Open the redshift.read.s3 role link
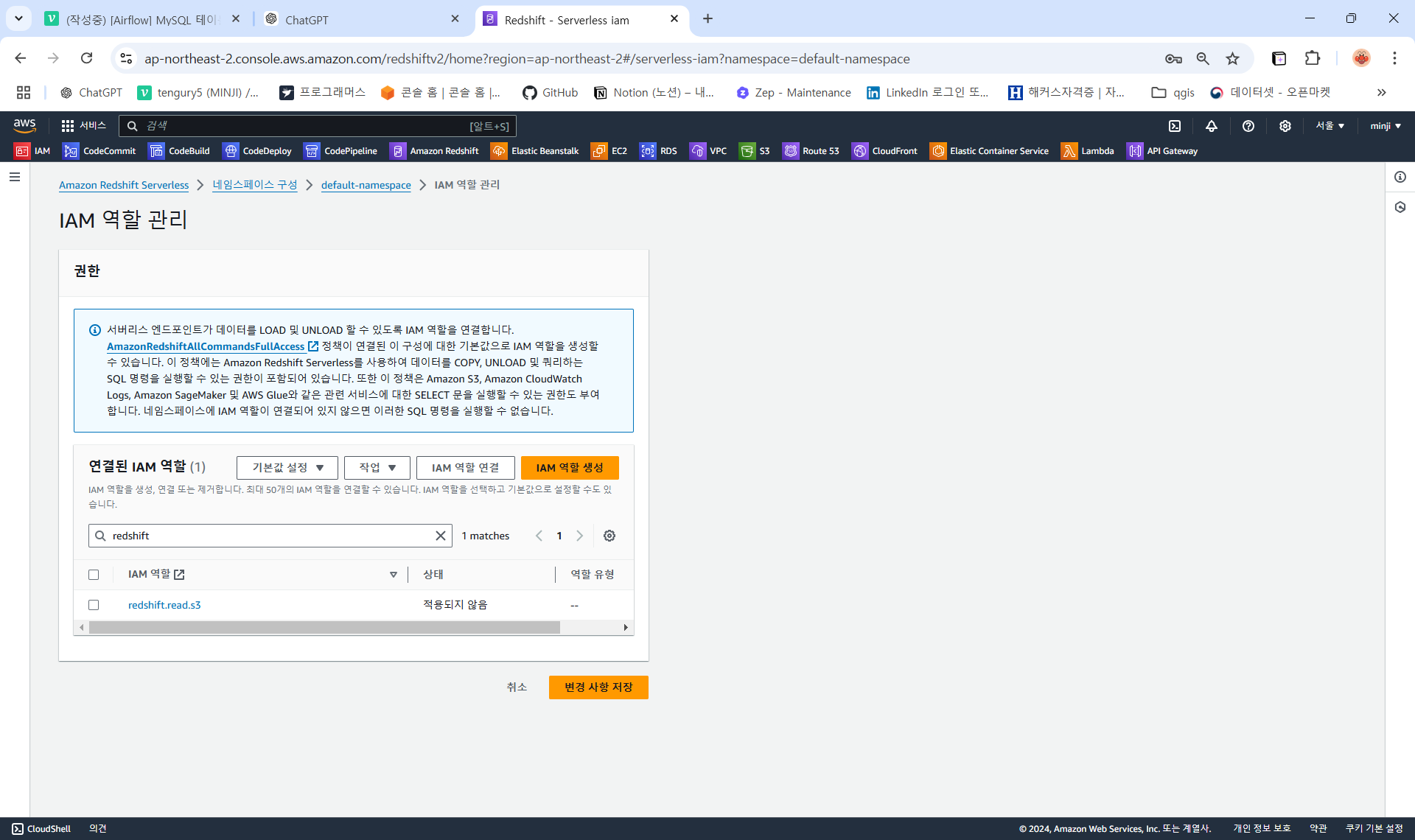Screen dimensions: 1415x840 (164, 605)
